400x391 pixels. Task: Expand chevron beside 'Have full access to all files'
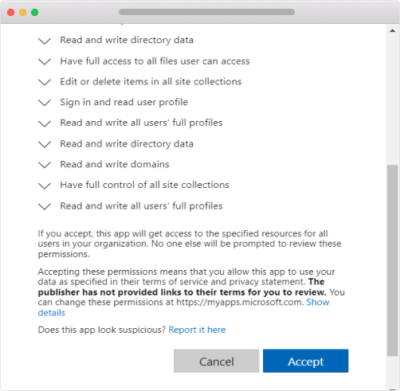tap(44, 62)
